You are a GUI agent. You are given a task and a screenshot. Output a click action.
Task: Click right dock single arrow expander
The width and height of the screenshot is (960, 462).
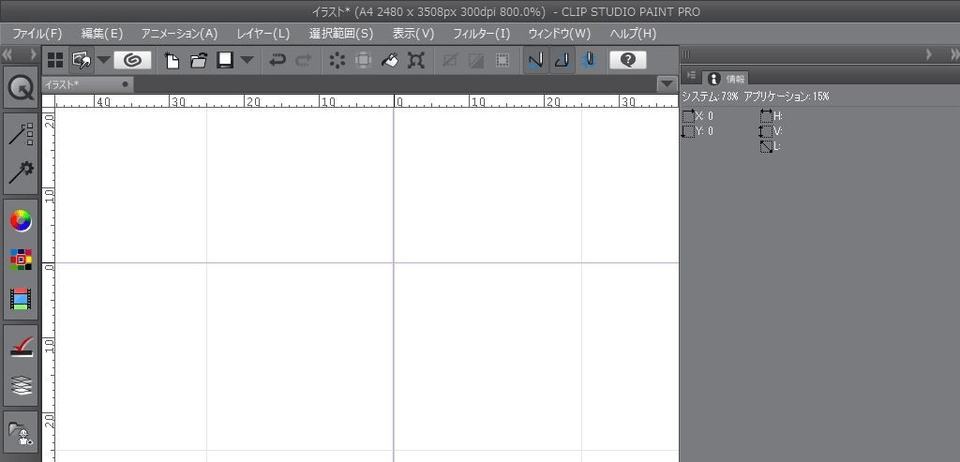929,54
